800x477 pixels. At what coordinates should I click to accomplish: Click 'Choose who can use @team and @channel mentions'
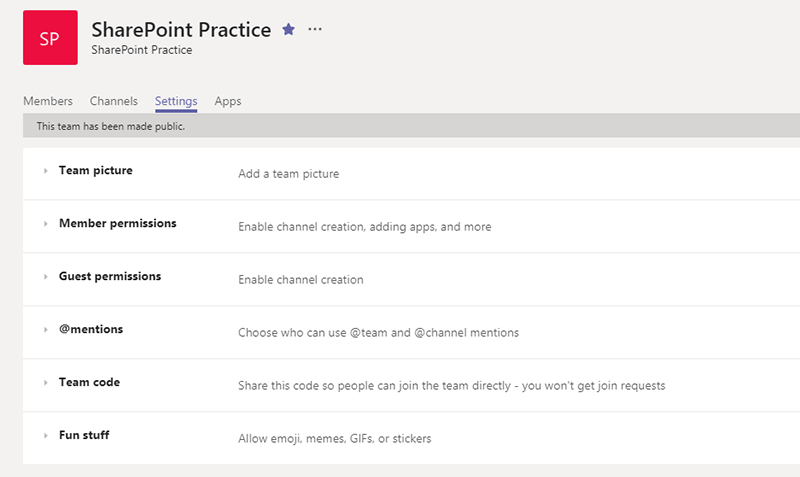click(378, 333)
